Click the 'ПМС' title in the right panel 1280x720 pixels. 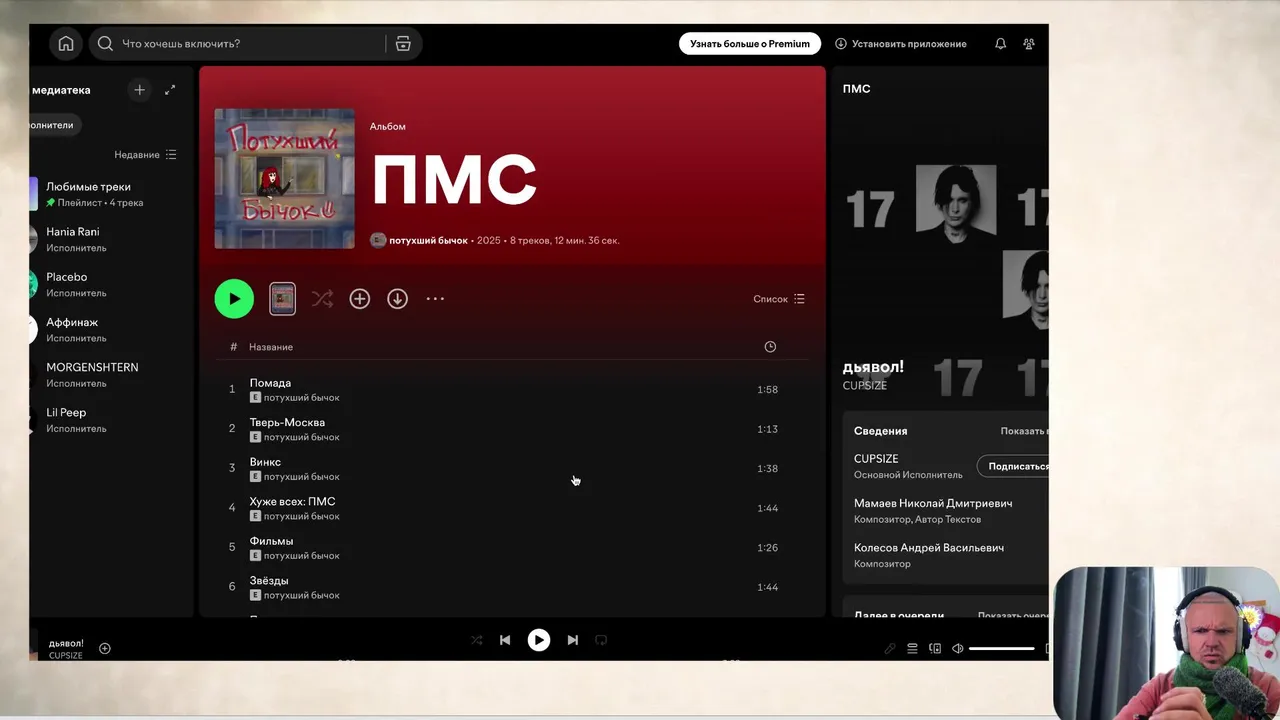tap(856, 89)
